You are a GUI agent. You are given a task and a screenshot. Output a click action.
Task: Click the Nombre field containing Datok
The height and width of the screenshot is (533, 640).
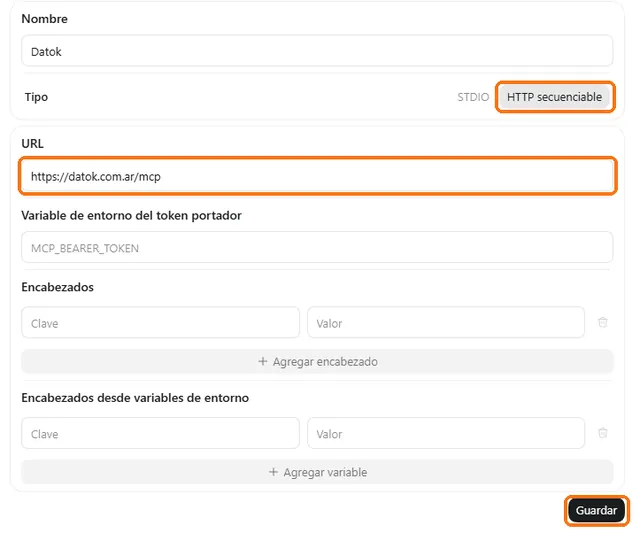(x=317, y=51)
